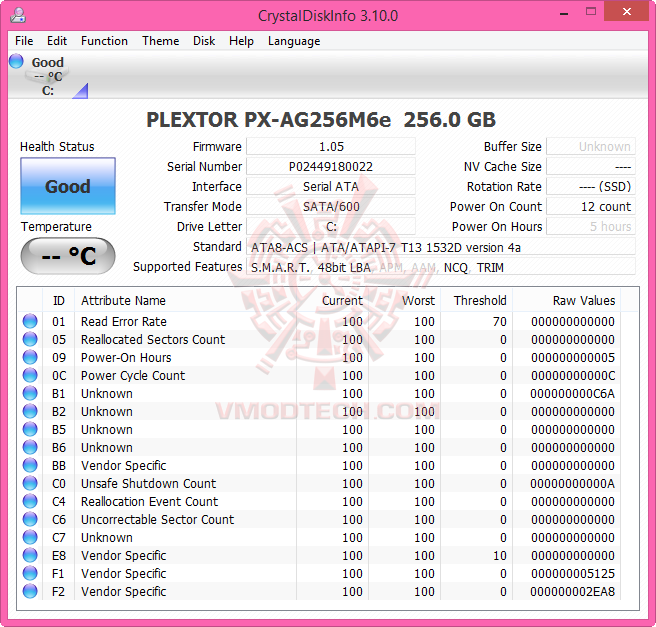Click the Interface field showing Serial ATA
The width and height of the screenshot is (656, 627).
tap(331, 187)
